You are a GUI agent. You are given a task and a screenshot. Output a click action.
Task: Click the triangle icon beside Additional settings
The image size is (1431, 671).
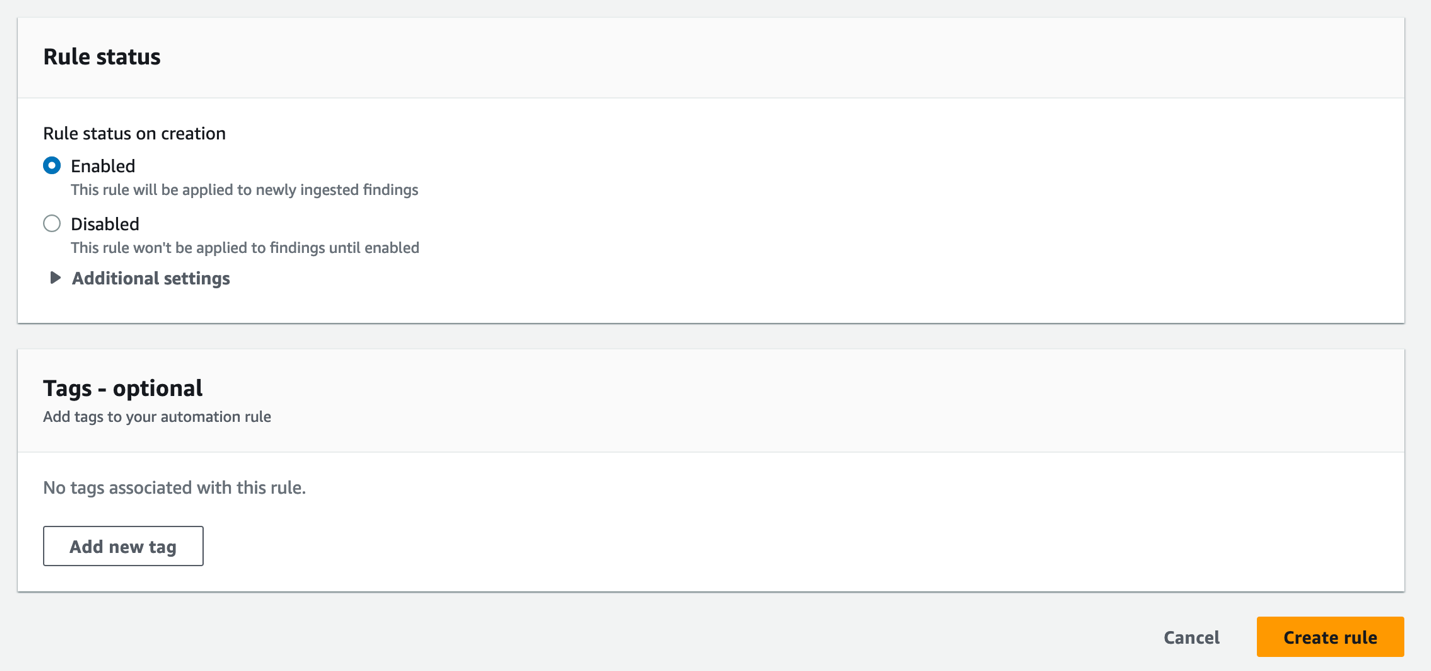pyautogui.click(x=55, y=278)
